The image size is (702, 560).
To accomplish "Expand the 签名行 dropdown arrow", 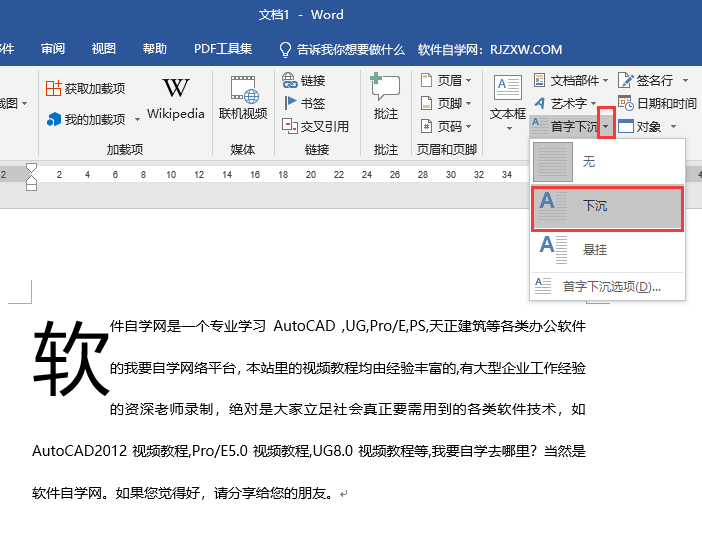I will click(x=685, y=81).
